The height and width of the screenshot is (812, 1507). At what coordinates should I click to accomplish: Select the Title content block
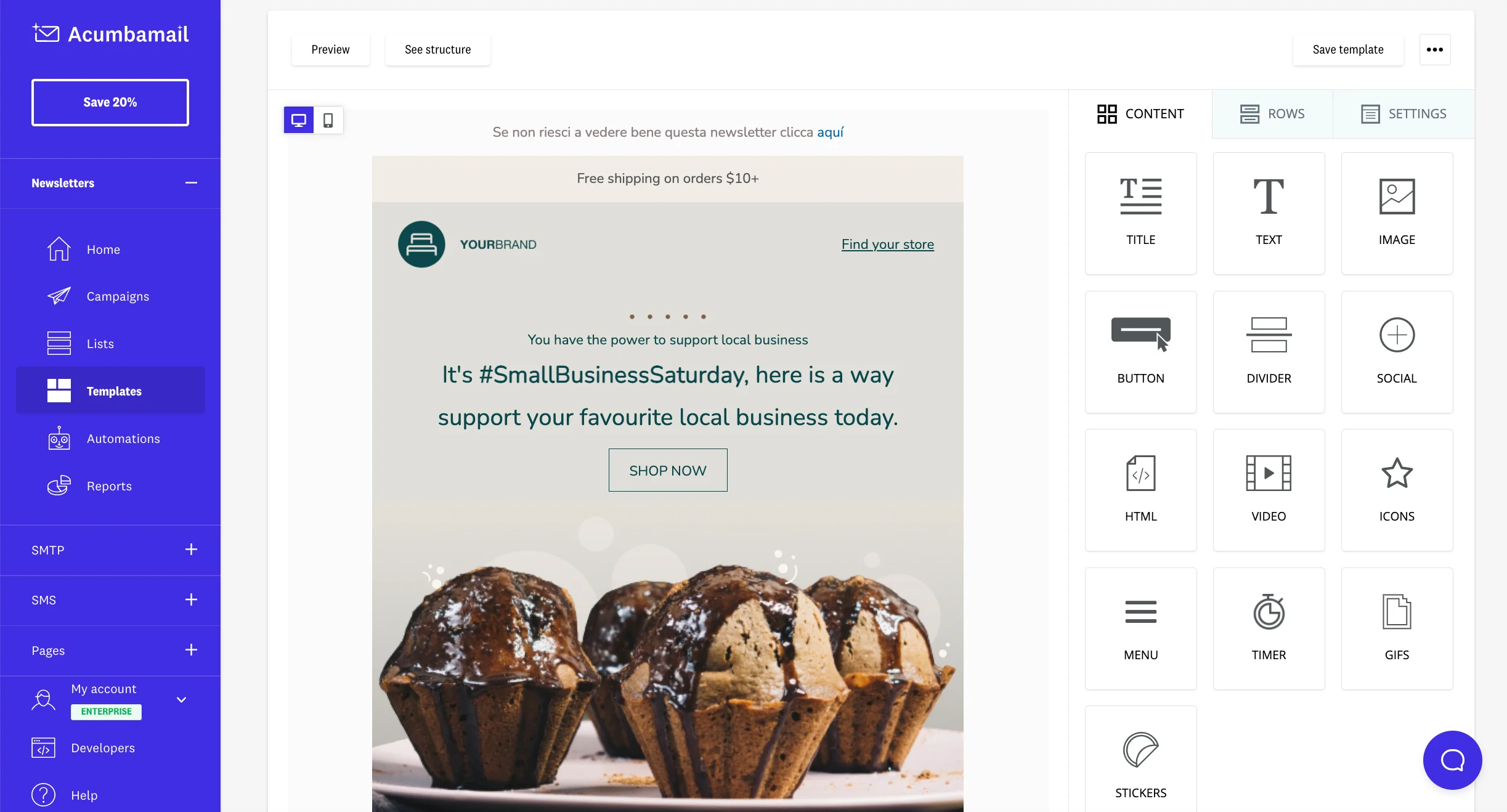tap(1140, 213)
